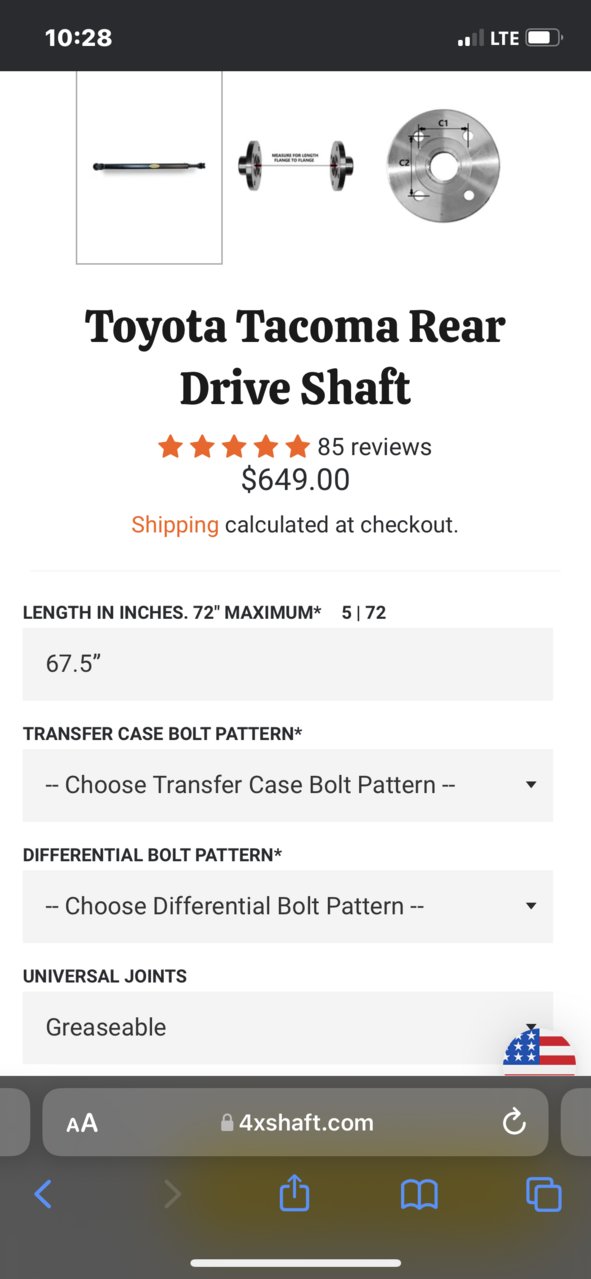View the bolt pattern flange thumbnail
Viewport: 591px width, 1279px height.
click(443, 166)
